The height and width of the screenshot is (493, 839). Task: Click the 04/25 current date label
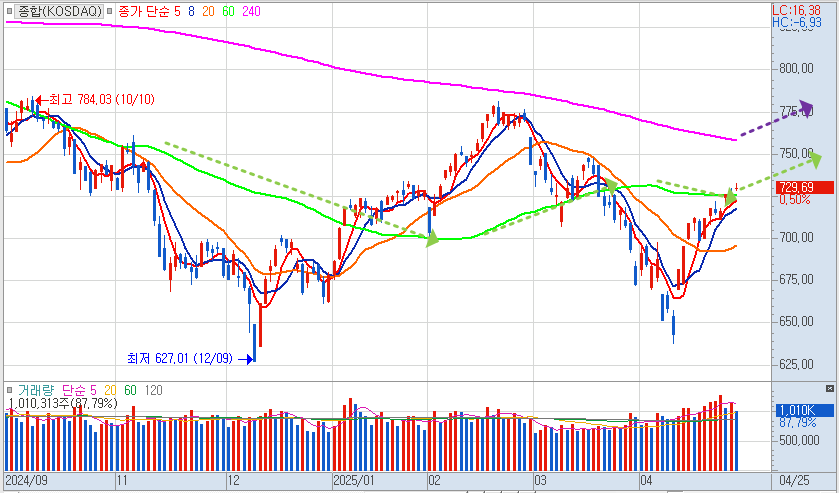[795, 480]
